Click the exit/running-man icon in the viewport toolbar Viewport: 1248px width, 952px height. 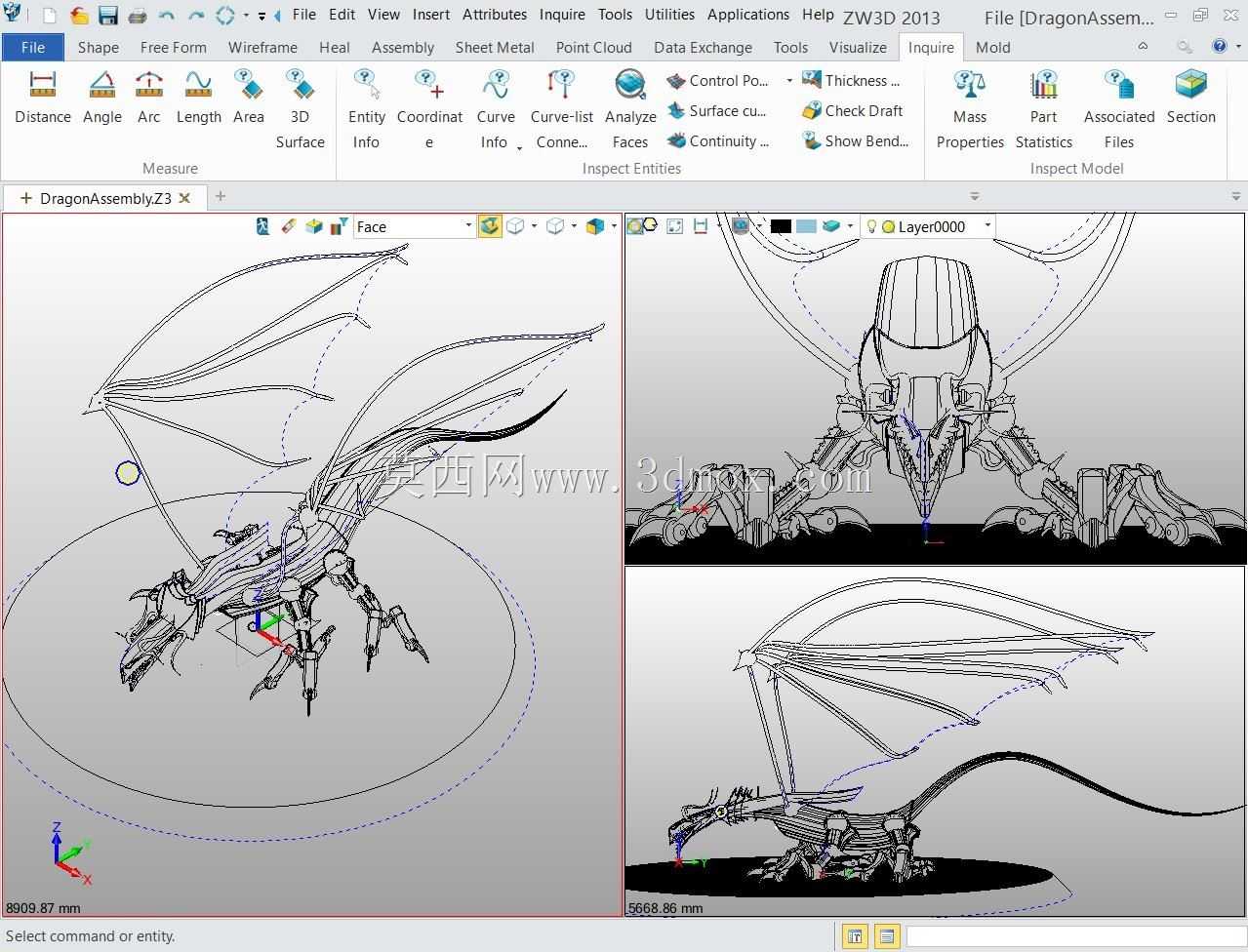262,226
